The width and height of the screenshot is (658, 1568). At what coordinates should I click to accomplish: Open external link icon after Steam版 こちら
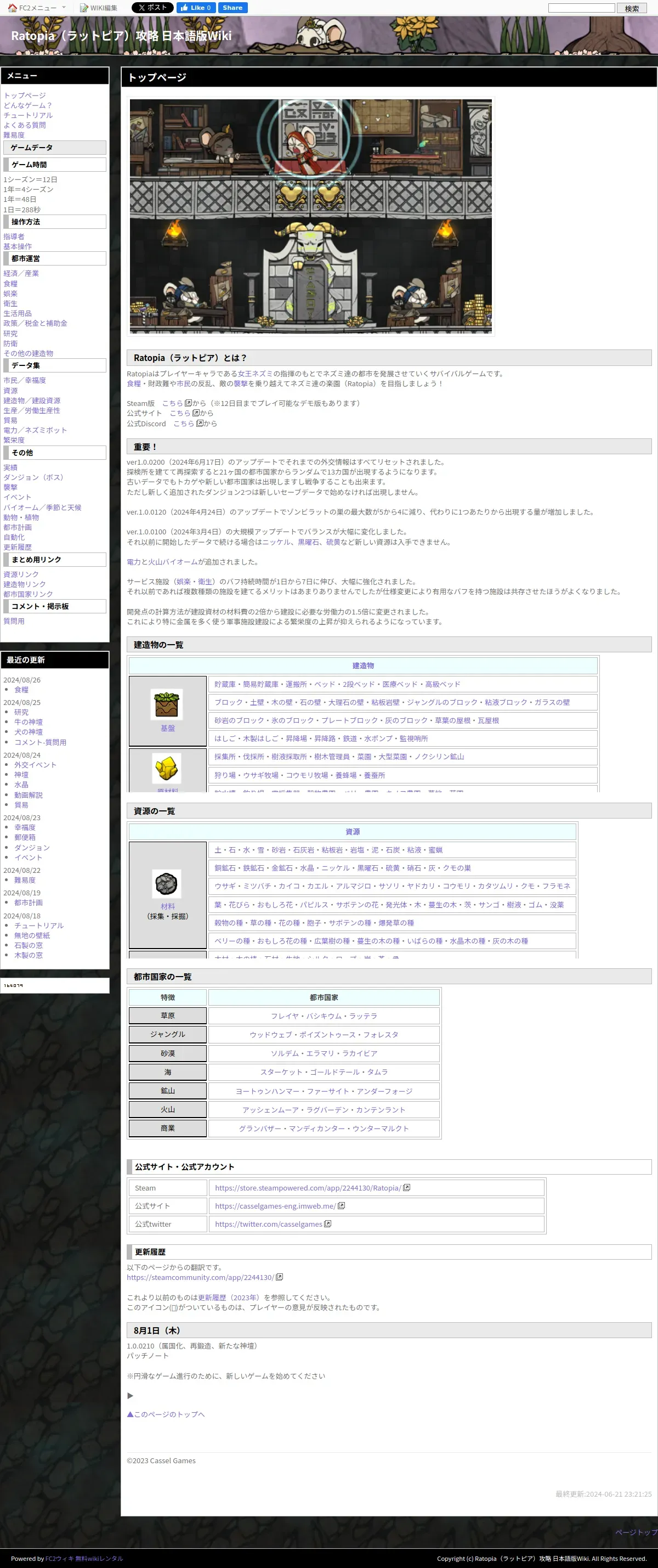189,403
